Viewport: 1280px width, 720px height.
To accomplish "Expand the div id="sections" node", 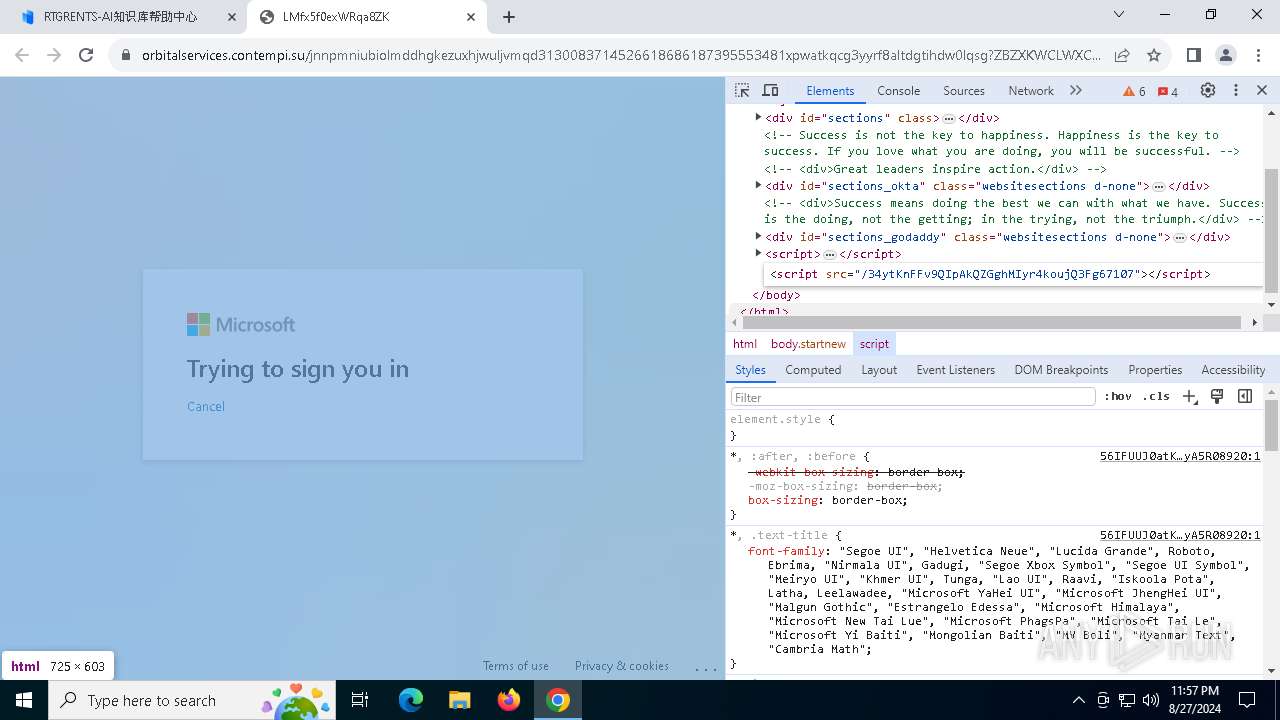I will coord(758,117).
